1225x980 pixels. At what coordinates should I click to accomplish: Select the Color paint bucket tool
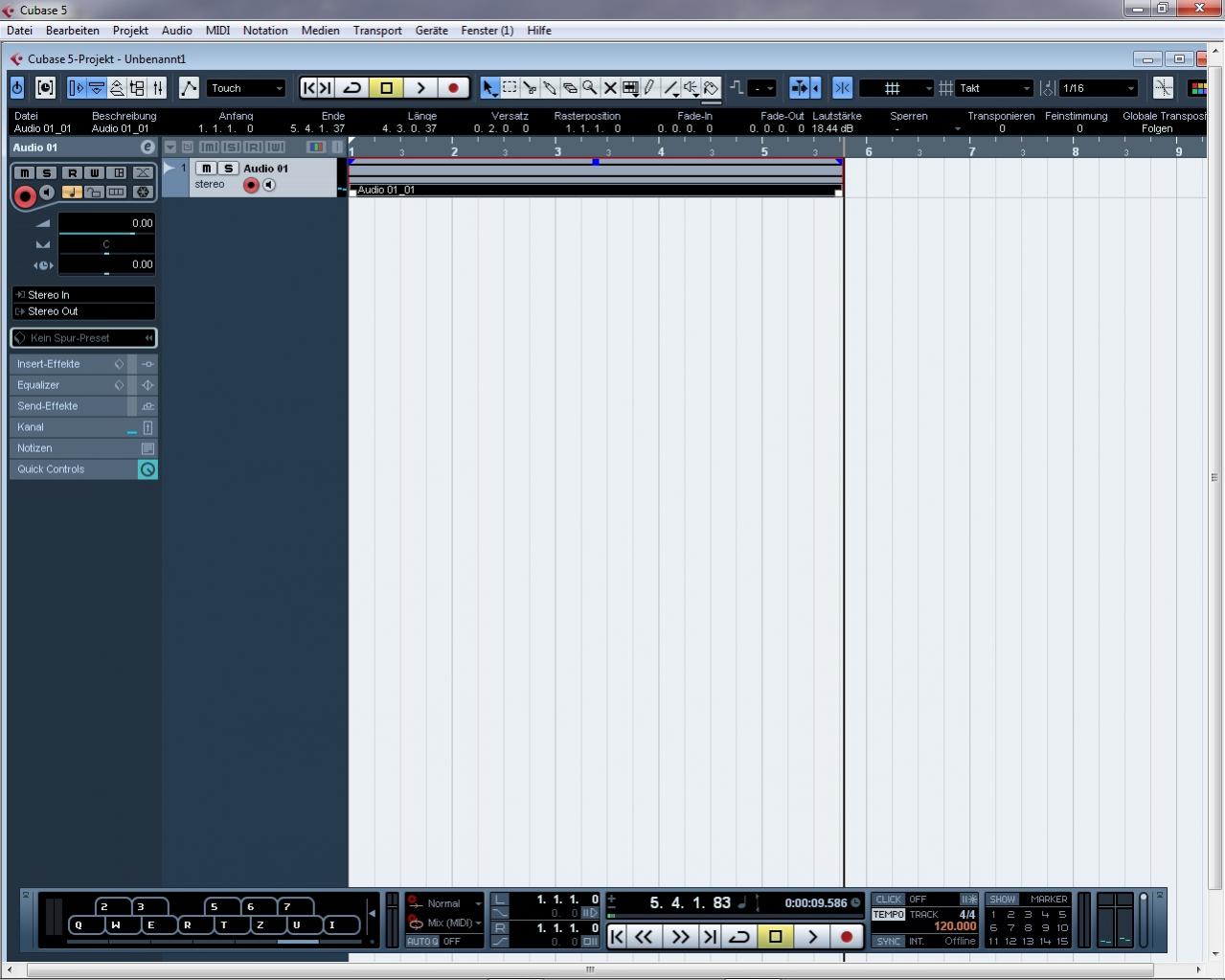click(x=711, y=88)
